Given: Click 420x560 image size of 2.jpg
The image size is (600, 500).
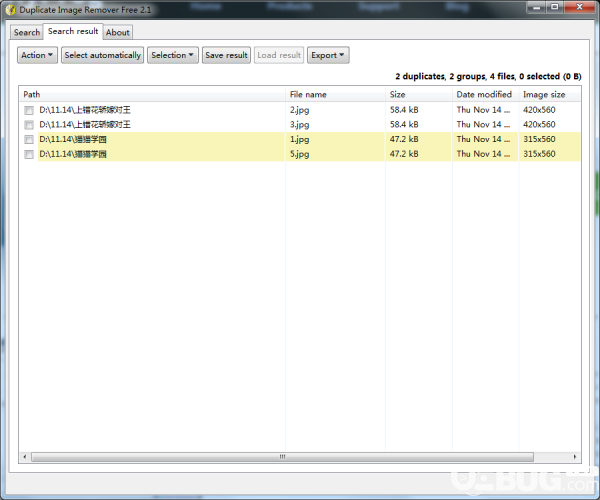Looking at the screenshot, I should 539,110.
